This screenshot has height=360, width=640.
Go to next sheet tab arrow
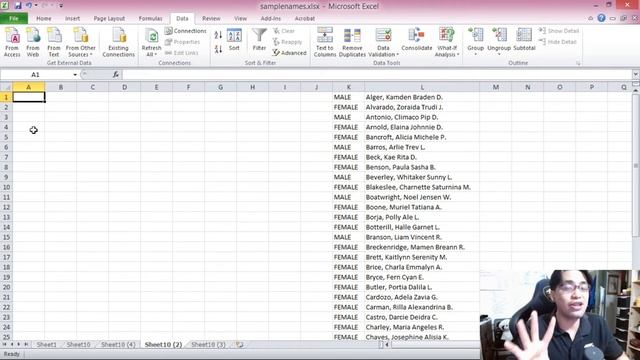coord(18,345)
